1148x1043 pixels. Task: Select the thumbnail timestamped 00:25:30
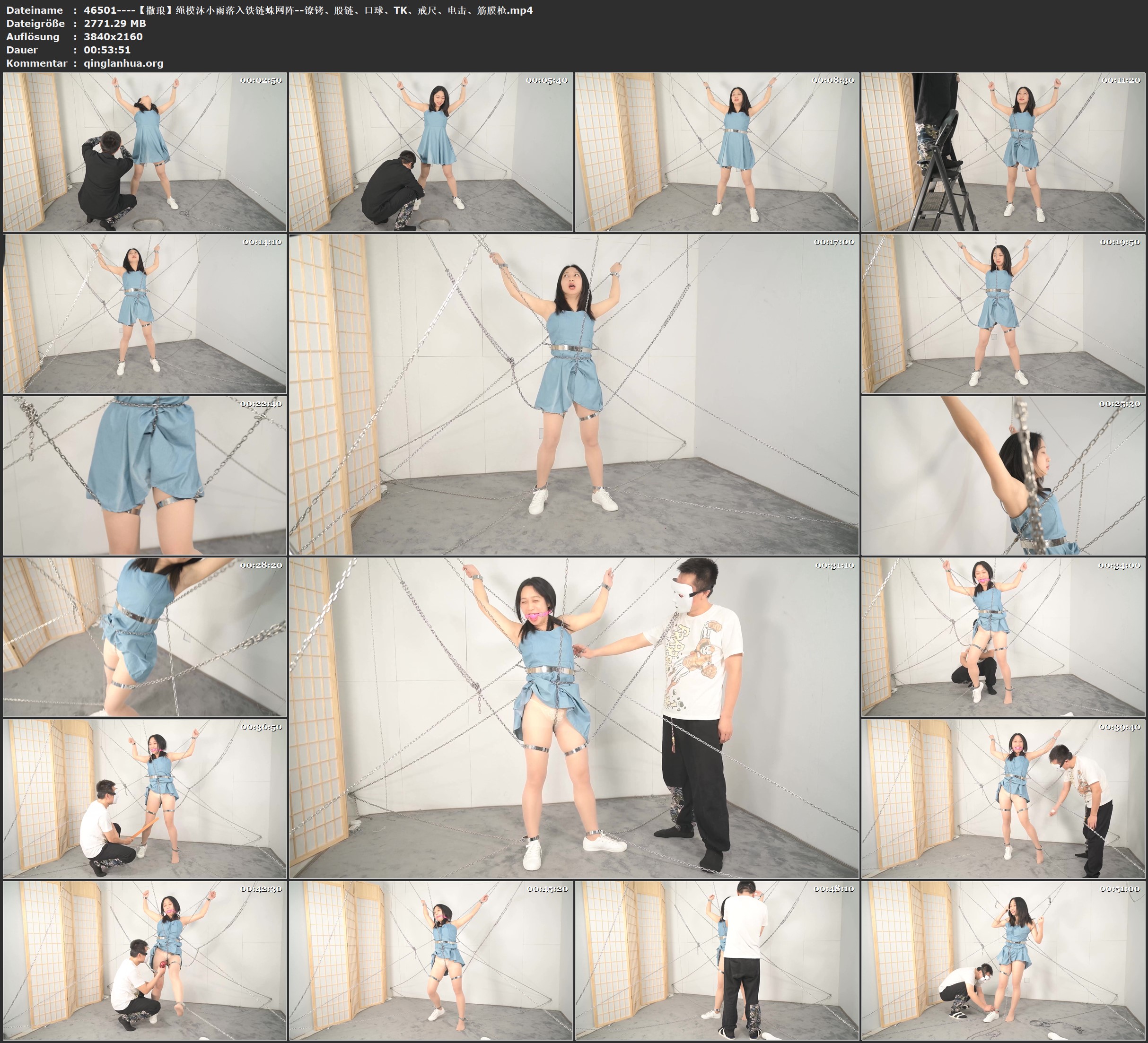click(x=1003, y=475)
